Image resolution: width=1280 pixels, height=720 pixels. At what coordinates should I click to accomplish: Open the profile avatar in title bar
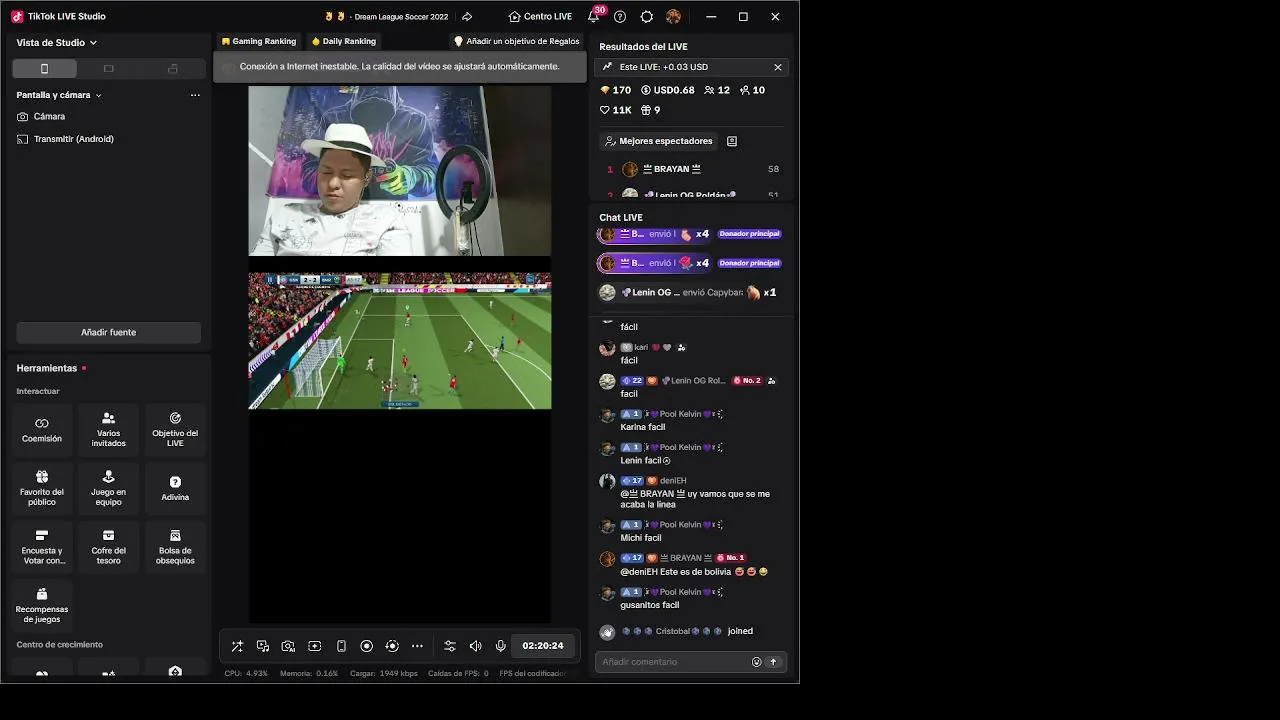pyautogui.click(x=674, y=17)
